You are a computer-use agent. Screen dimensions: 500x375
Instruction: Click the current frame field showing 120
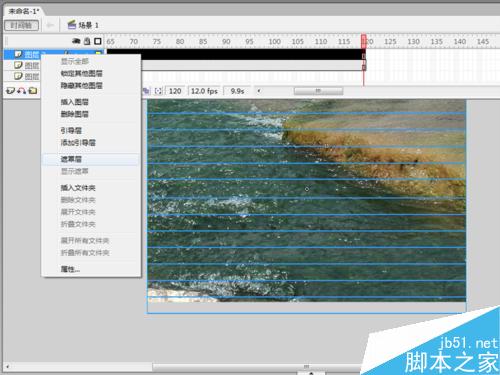pos(176,91)
